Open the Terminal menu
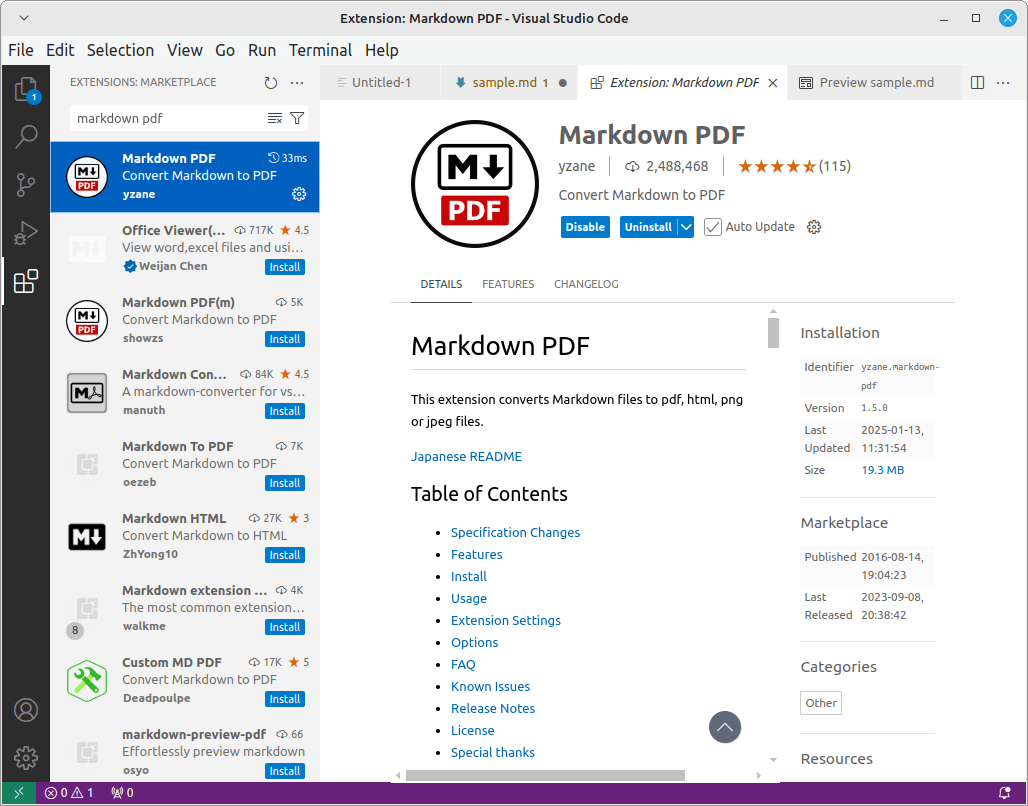The height and width of the screenshot is (806, 1028). pos(320,50)
